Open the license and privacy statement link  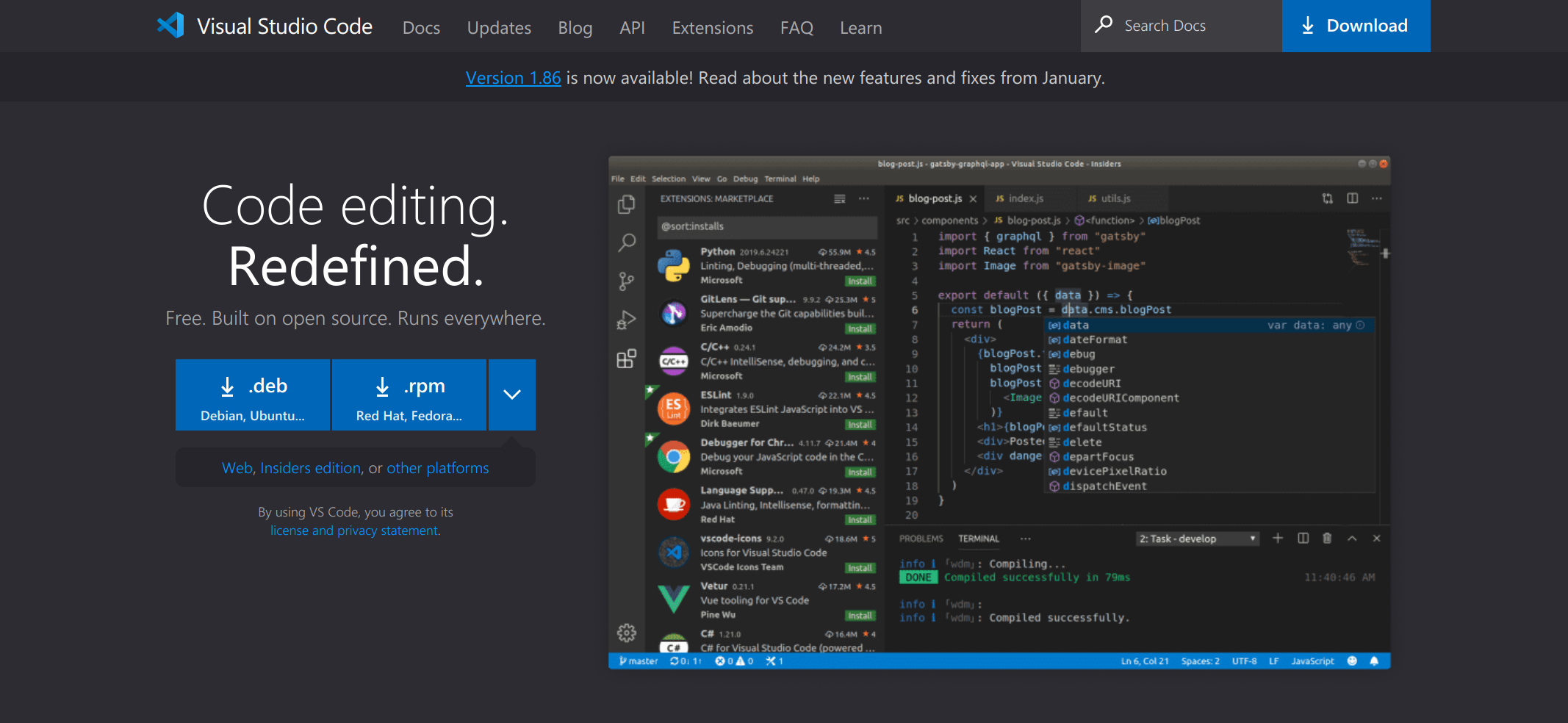[354, 530]
